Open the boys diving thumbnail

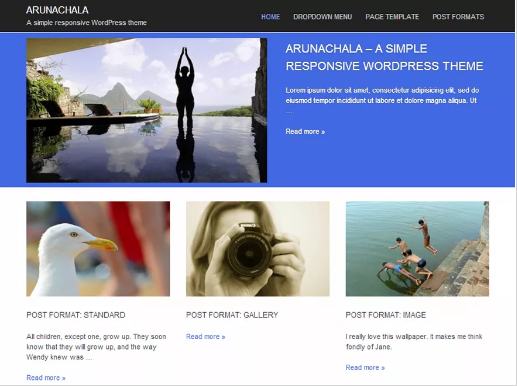tap(417, 249)
